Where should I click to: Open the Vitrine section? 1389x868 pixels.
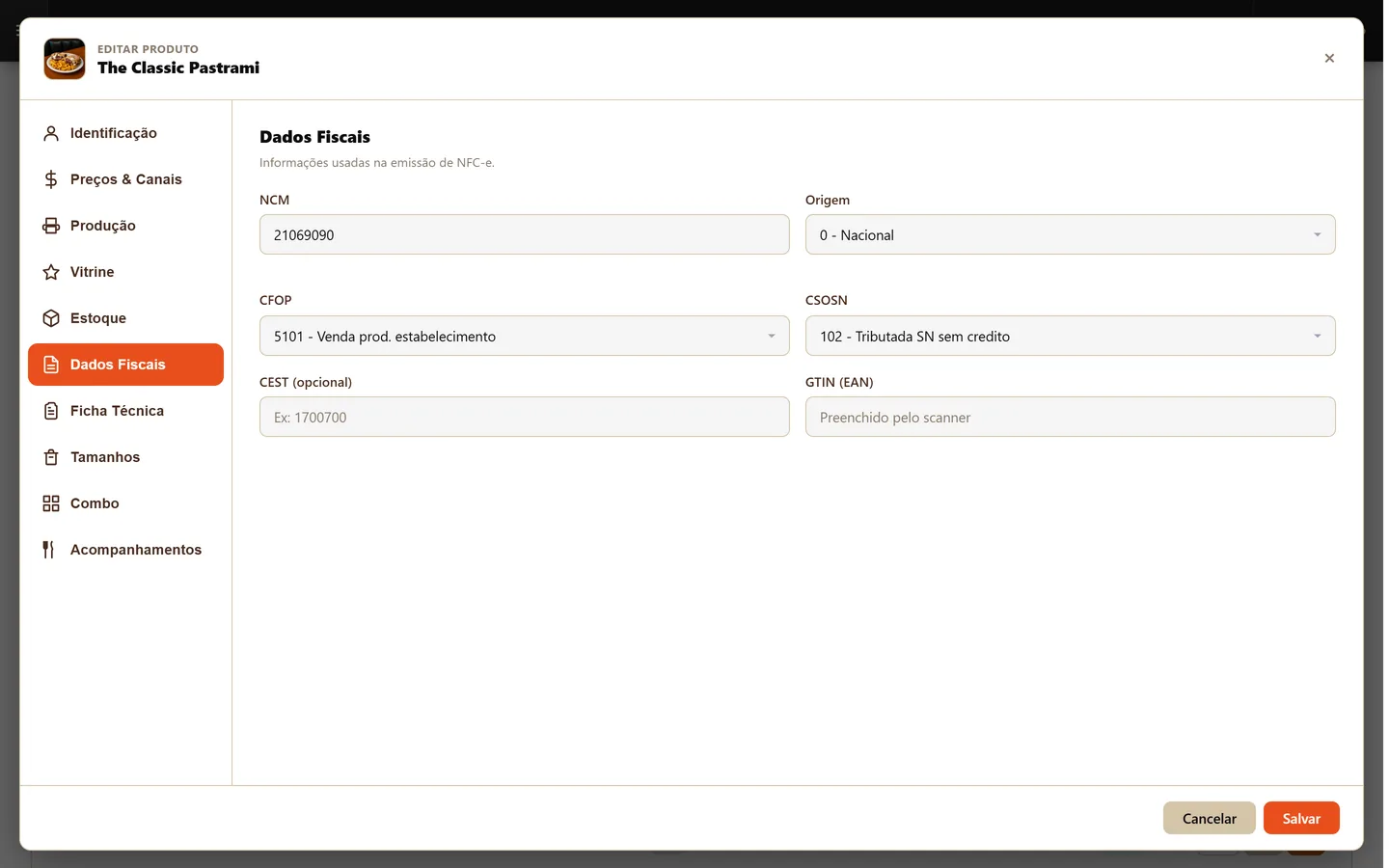coord(125,272)
